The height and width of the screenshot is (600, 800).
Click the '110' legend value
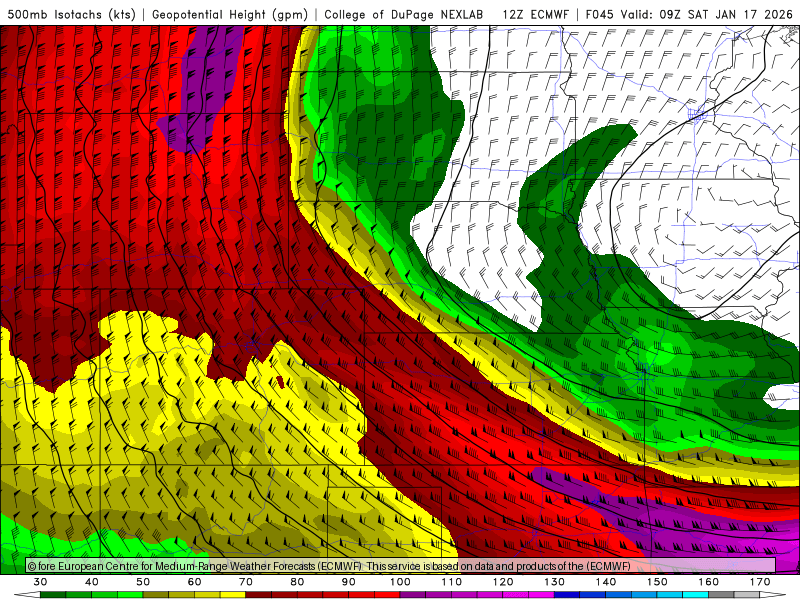point(452,582)
